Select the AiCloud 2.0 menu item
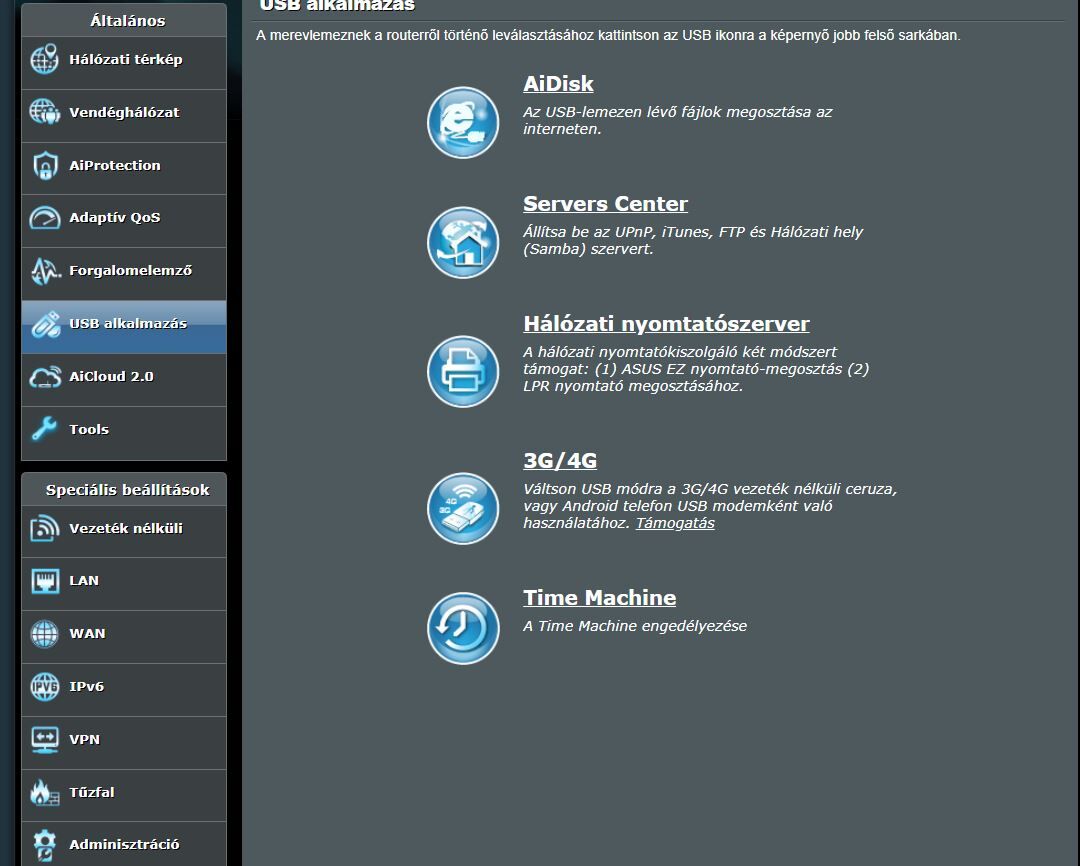 [x=124, y=380]
